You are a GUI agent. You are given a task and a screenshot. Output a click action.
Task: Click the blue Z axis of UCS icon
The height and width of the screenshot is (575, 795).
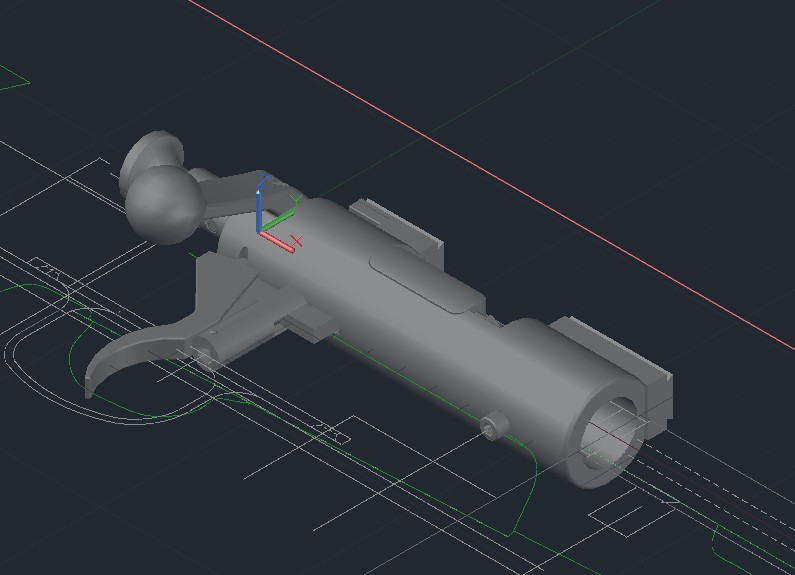(259, 211)
